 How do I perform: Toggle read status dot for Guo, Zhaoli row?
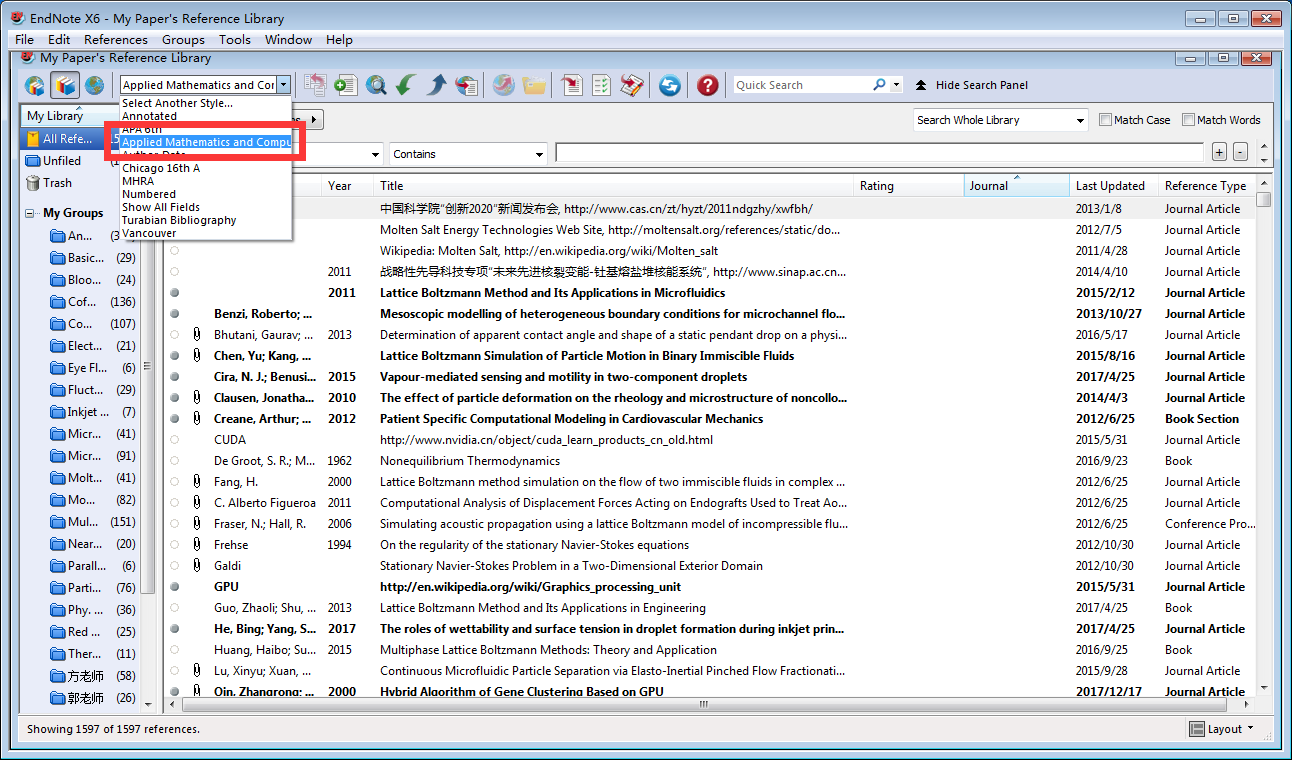click(x=175, y=608)
